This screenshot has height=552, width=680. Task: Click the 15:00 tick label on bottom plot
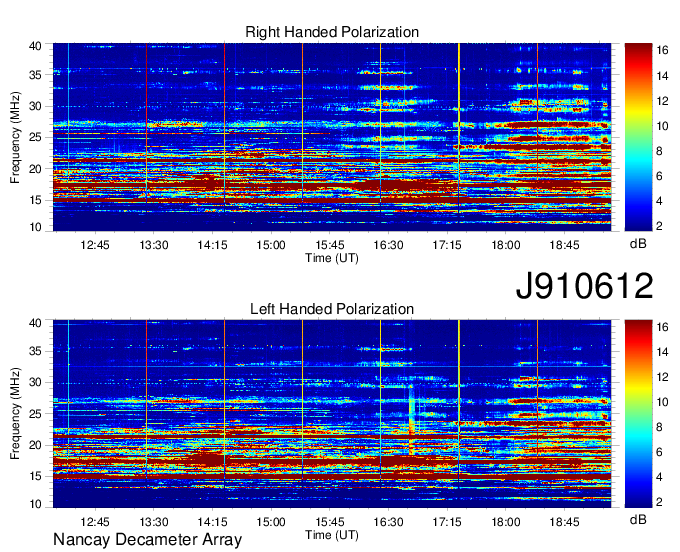click(x=271, y=522)
